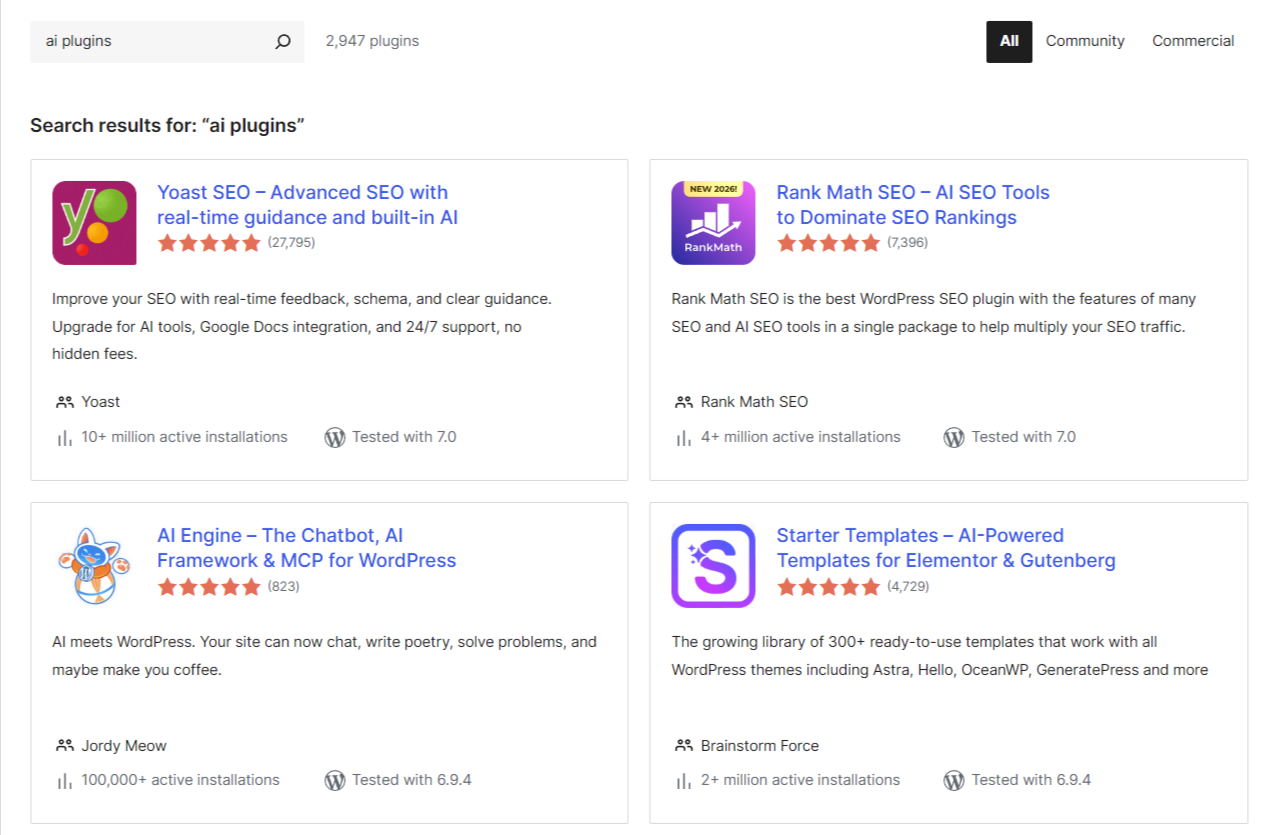Click the Jordy Meow author name

pyautogui.click(x=124, y=745)
